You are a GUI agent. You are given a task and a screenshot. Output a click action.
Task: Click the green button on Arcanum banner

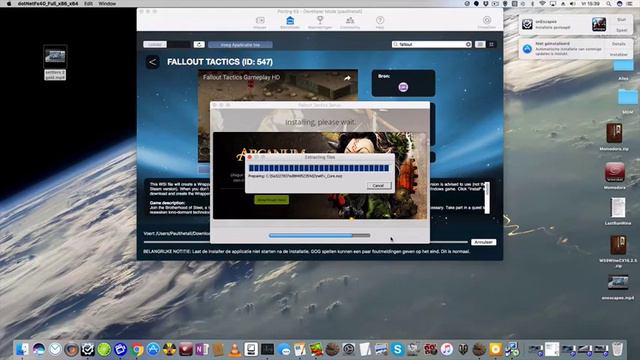(x=271, y=200)
